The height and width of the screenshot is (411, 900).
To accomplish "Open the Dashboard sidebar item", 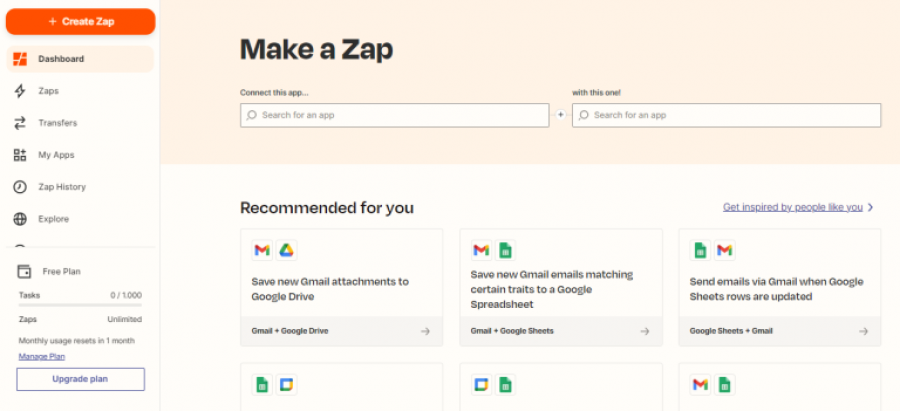I will pos(80,59).
